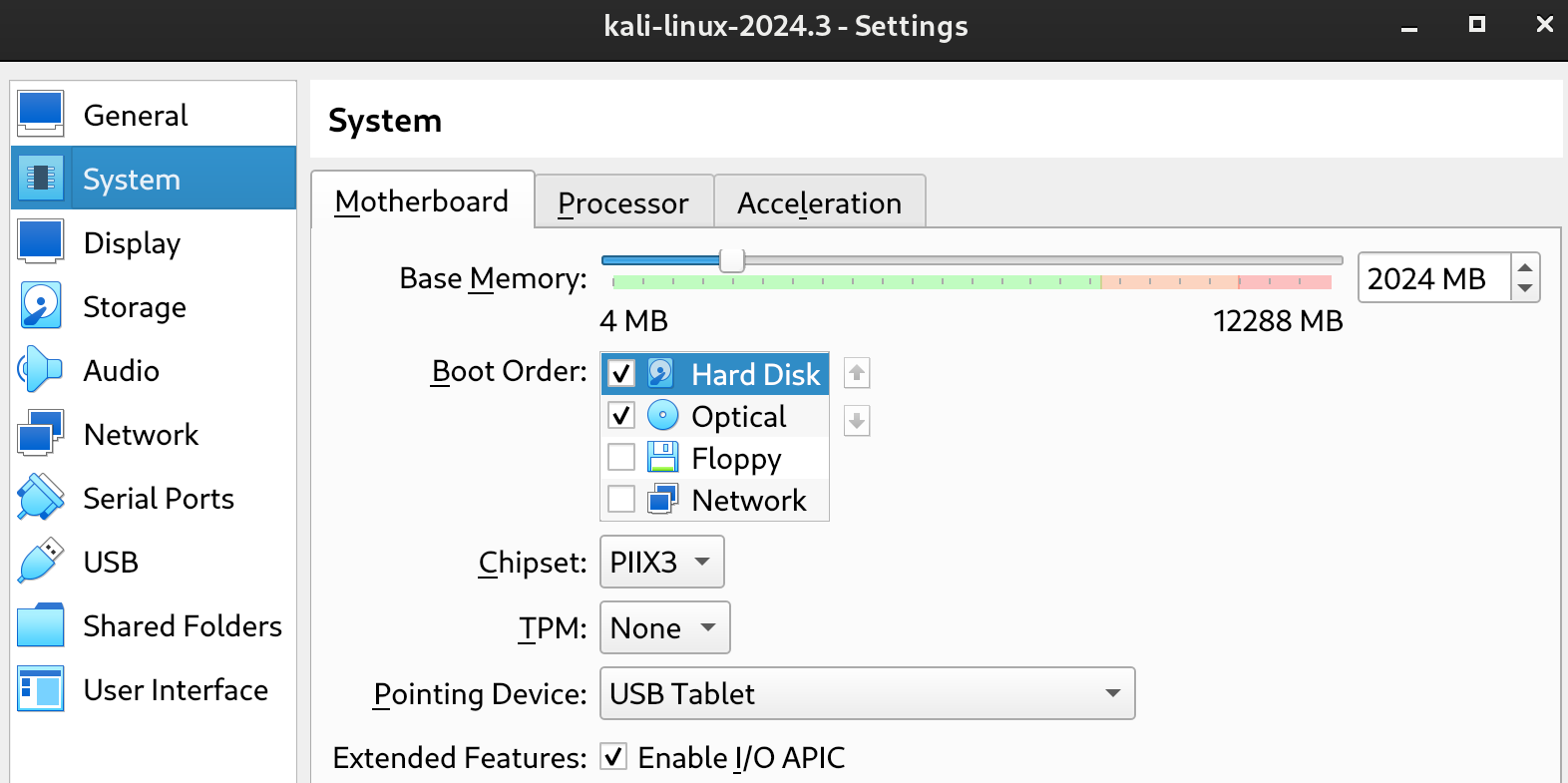
Task: Move boot item down with arrow
Action: 857,420
